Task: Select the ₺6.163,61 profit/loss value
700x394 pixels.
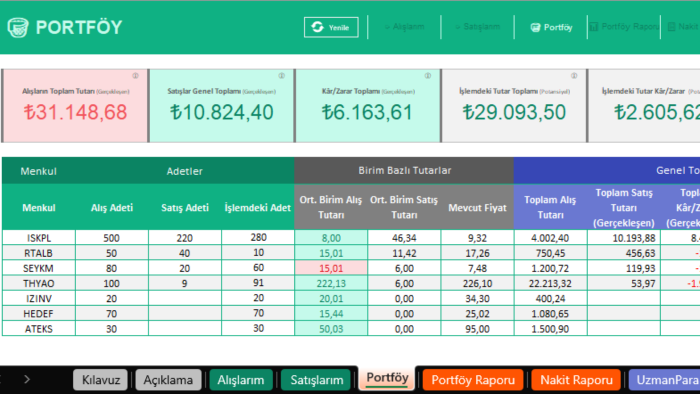Action: (367, 112)
